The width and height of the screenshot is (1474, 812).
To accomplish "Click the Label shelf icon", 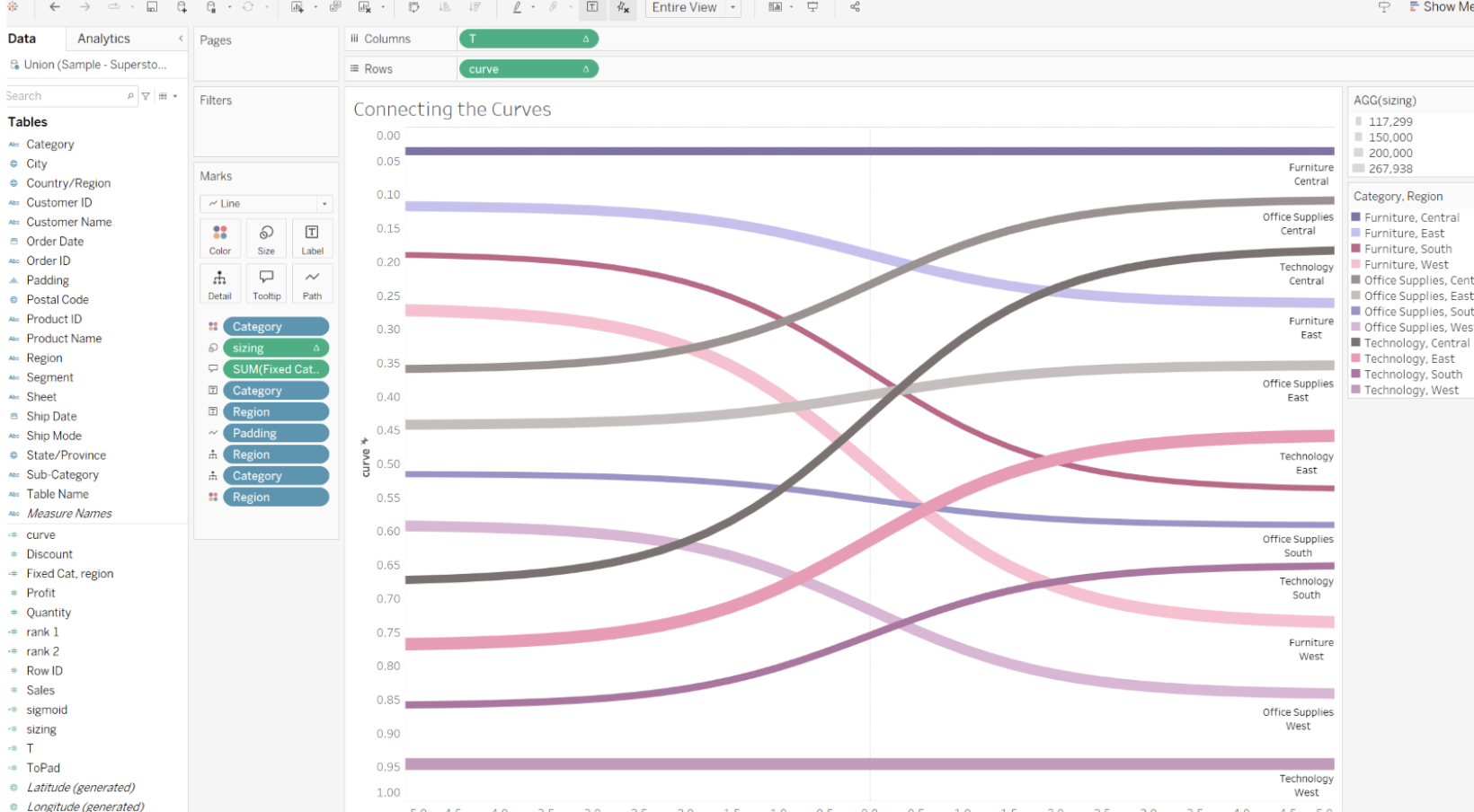I will coord(312,238).
